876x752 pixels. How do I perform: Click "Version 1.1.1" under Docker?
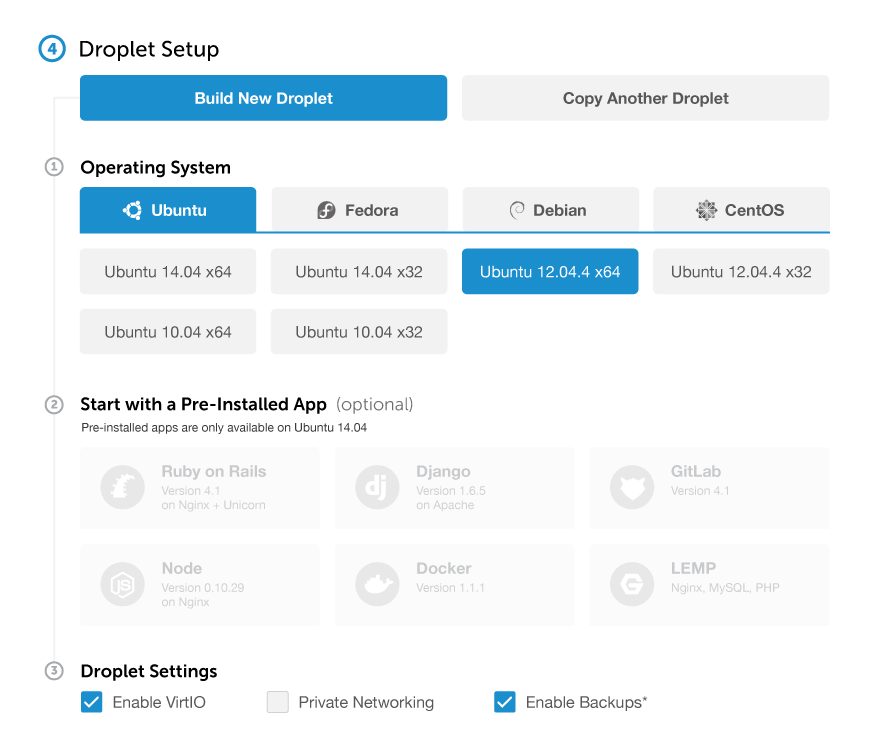(450, 588)
